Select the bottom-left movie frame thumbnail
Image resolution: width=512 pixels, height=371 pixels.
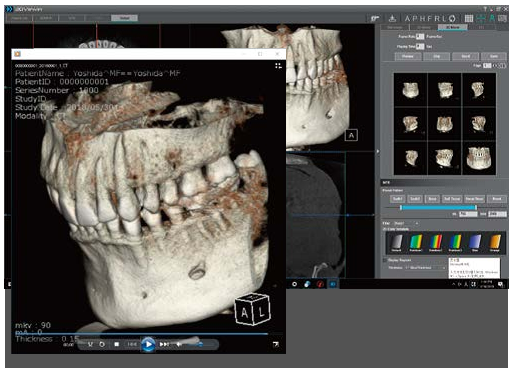[410, 158]
